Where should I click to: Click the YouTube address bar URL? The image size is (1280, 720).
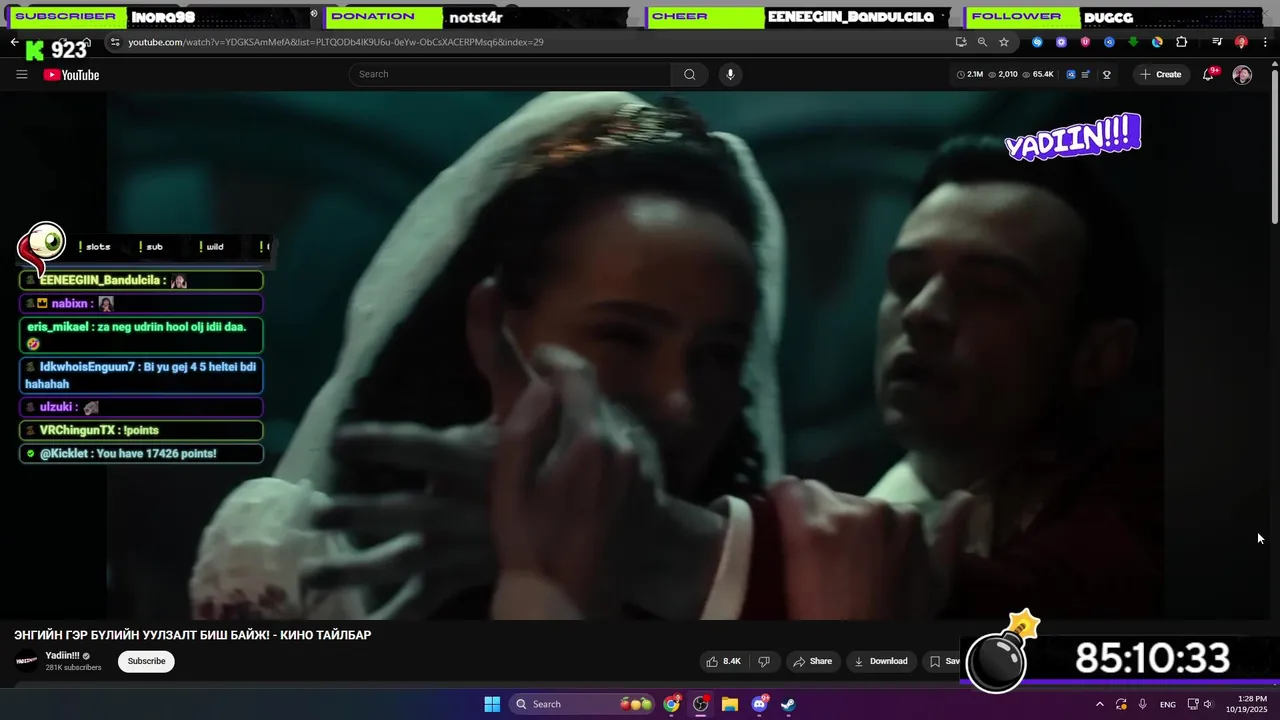pyautogui.click(x=336, y=42)
